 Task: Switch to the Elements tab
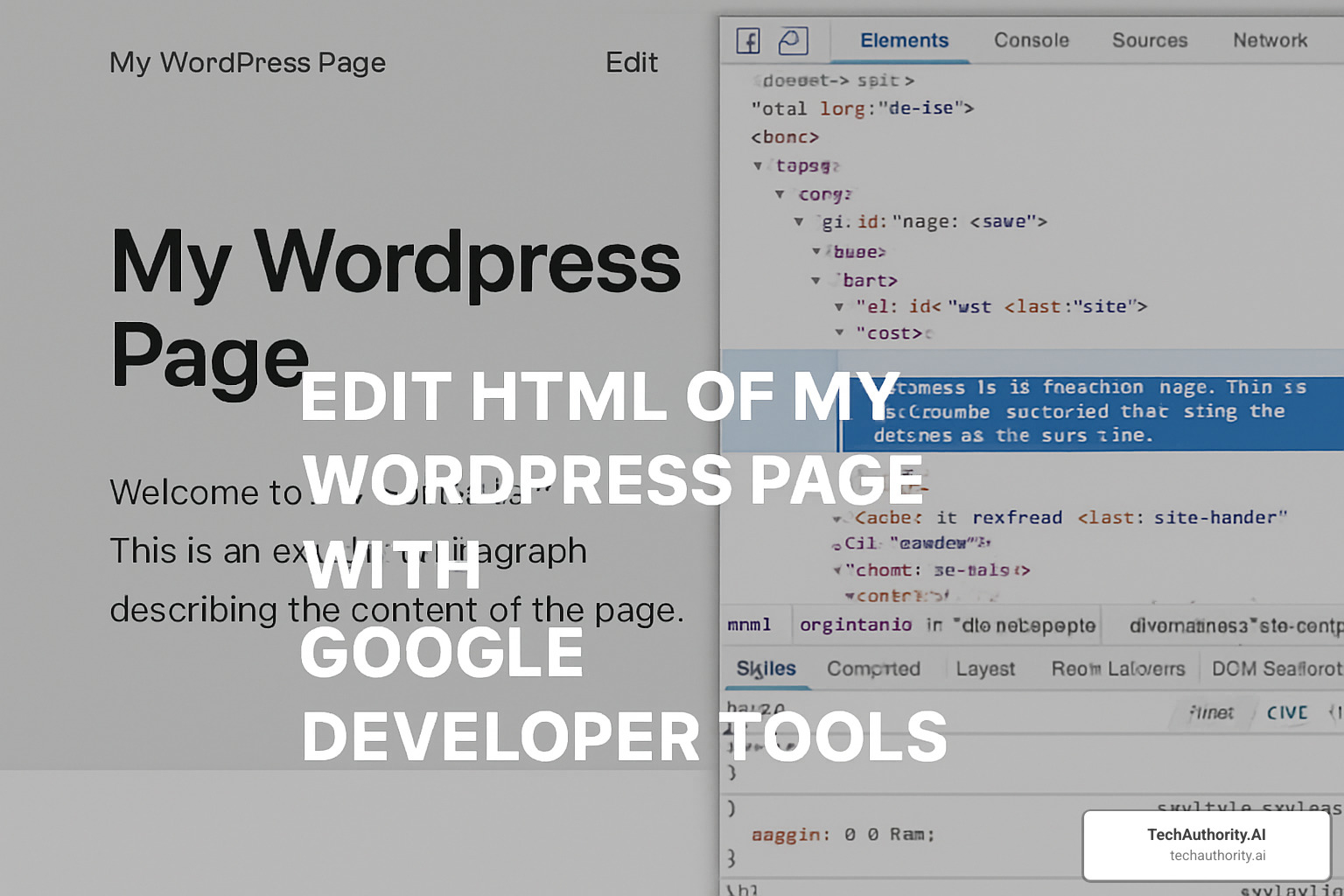click(904, 40)
